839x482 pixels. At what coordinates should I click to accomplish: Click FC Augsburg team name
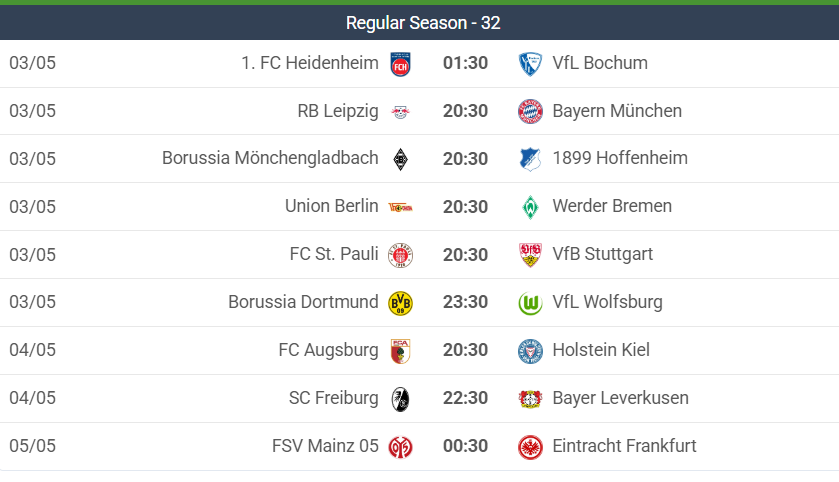[x=329, y=350]
